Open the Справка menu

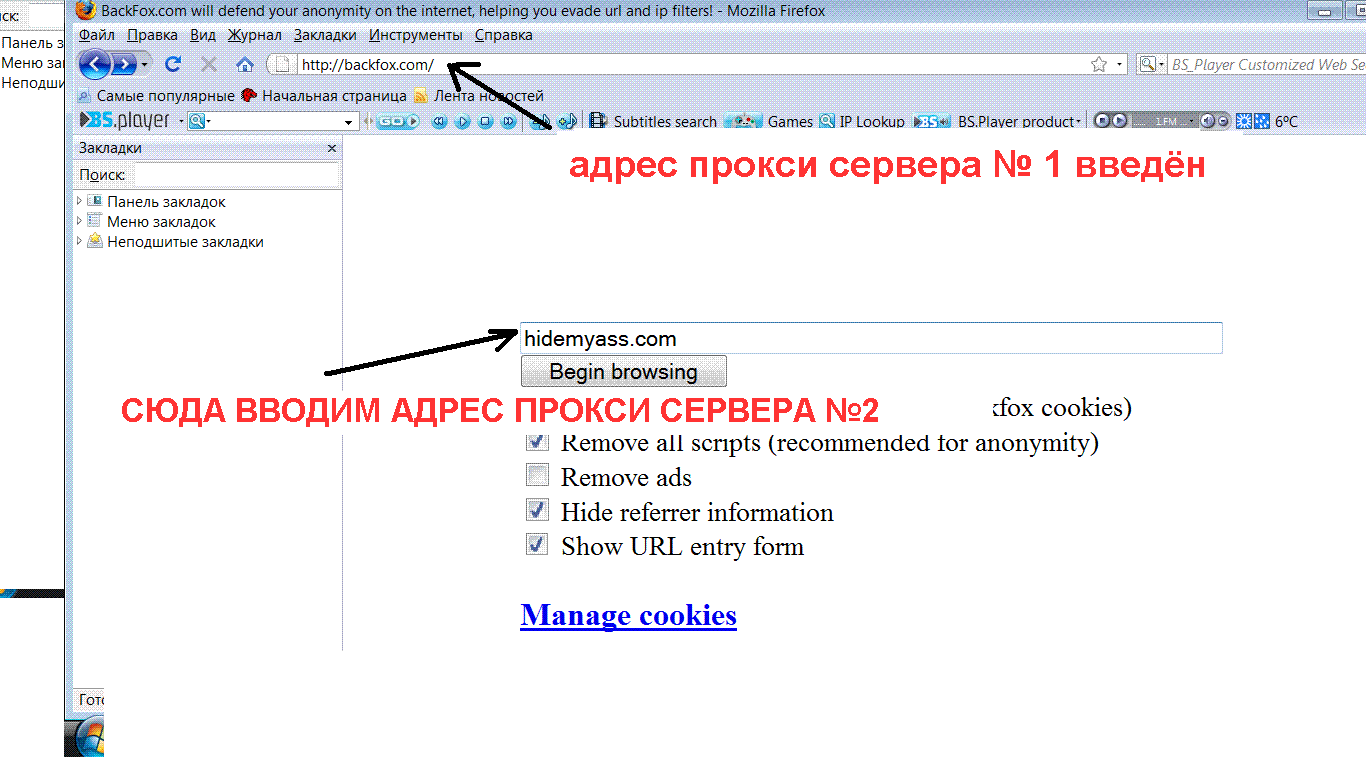(504, 35)
